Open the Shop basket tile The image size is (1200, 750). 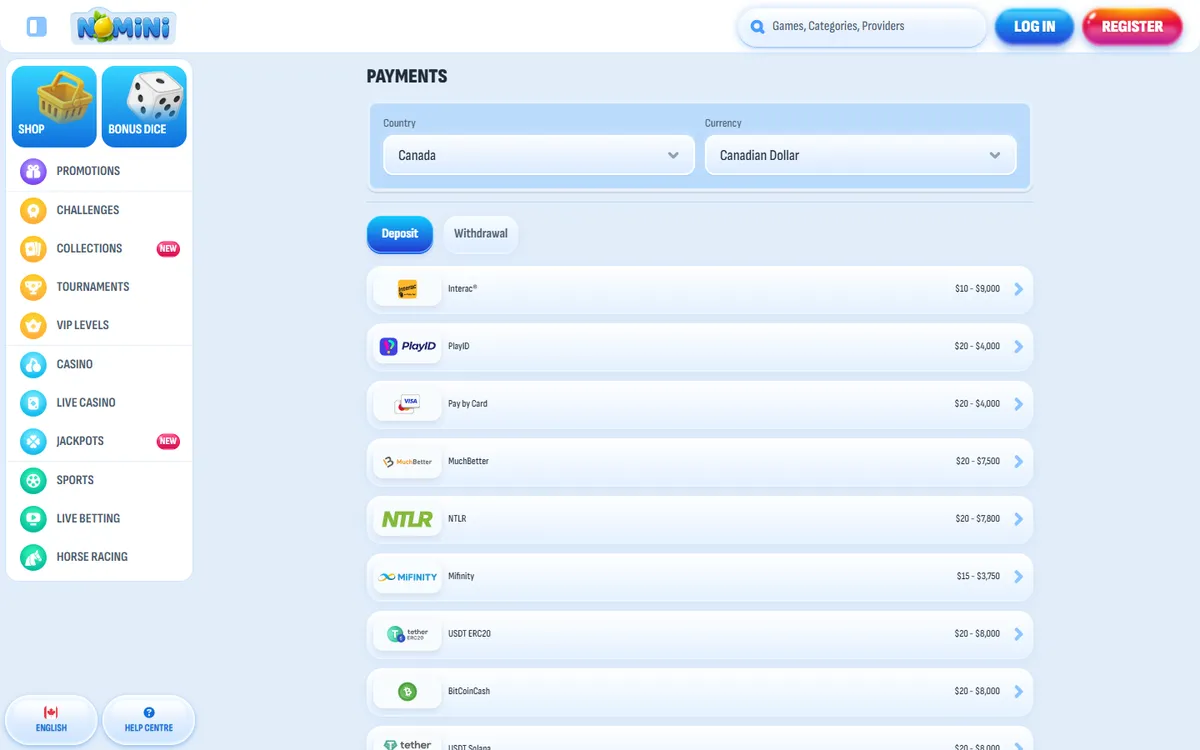pyautogui.click(x=54, y=107)
